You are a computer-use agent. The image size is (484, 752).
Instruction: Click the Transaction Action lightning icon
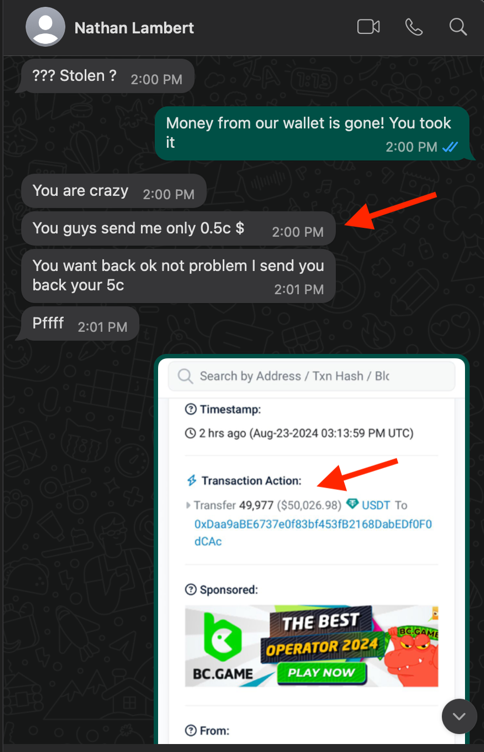pos(191,481)
